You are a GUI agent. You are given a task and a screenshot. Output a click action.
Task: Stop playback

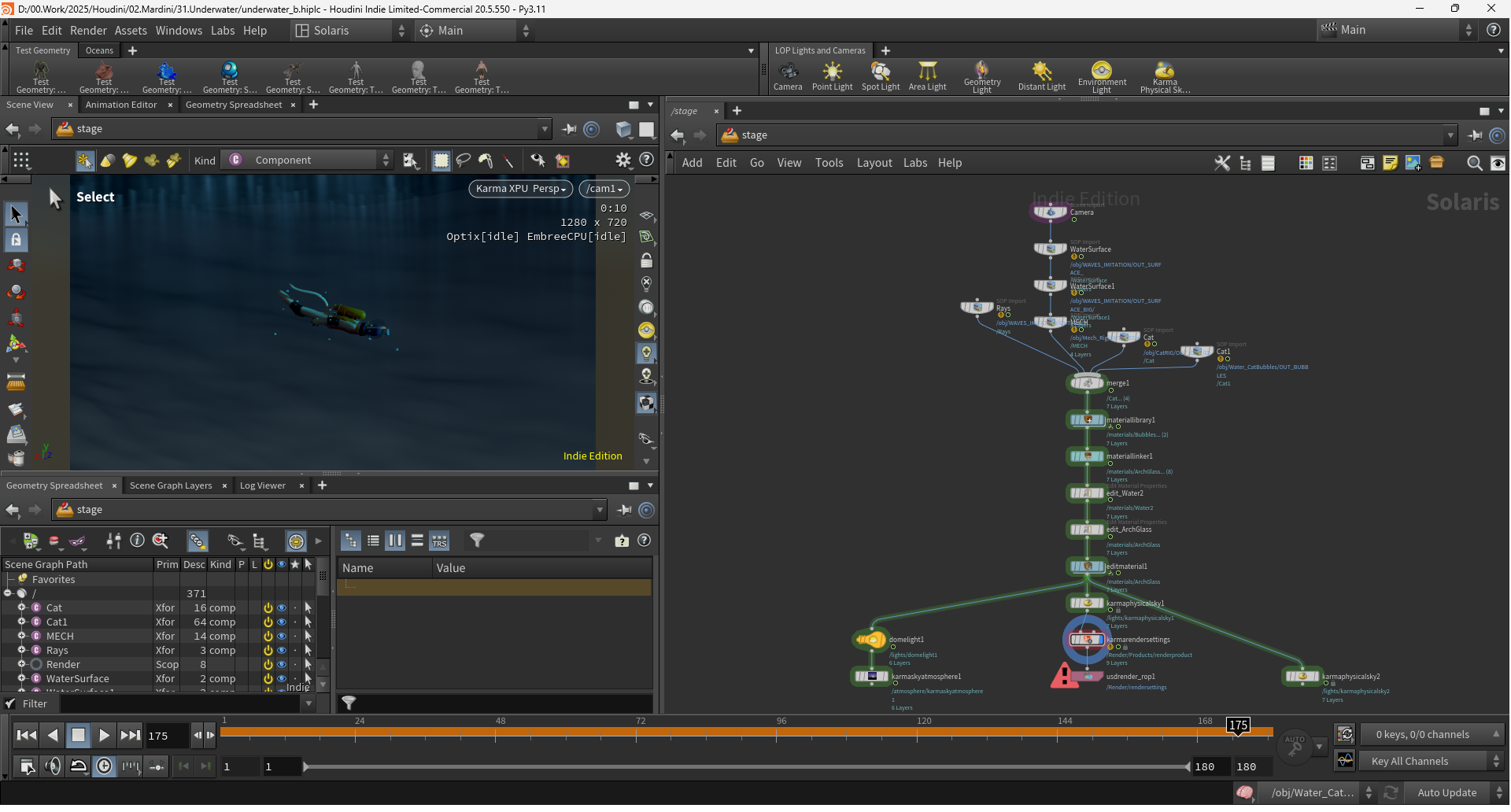[x=78, y=736]
